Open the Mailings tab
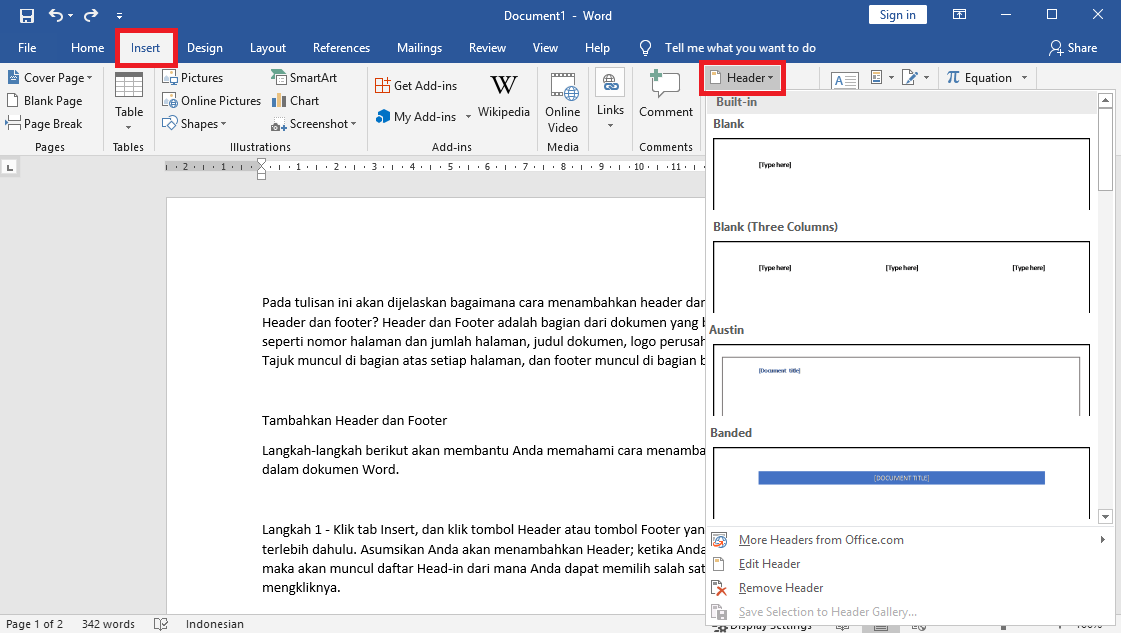The width and height of the screenshot is (1121, 633). pos(419,48)
